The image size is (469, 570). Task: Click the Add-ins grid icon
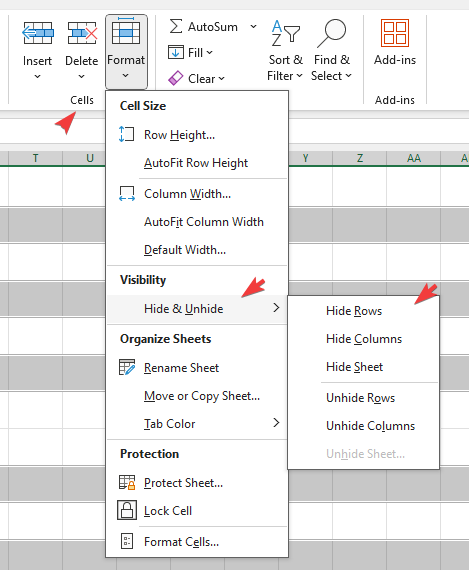[395, 33]
